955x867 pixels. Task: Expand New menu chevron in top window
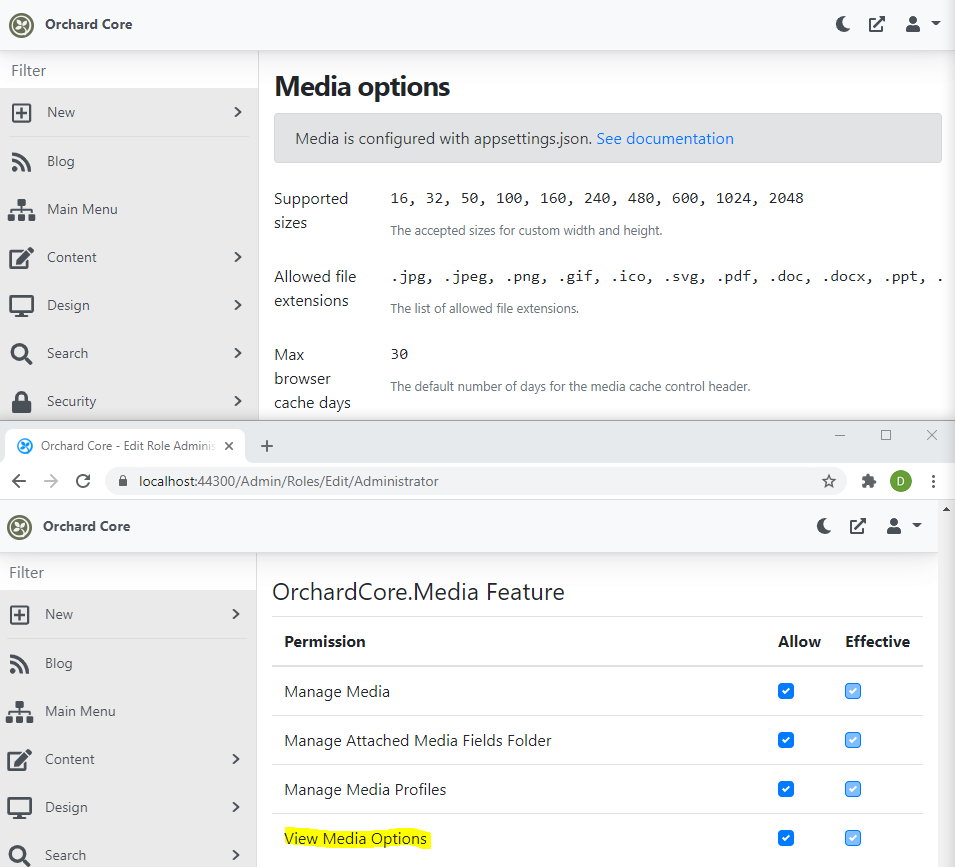coord(238,112)
